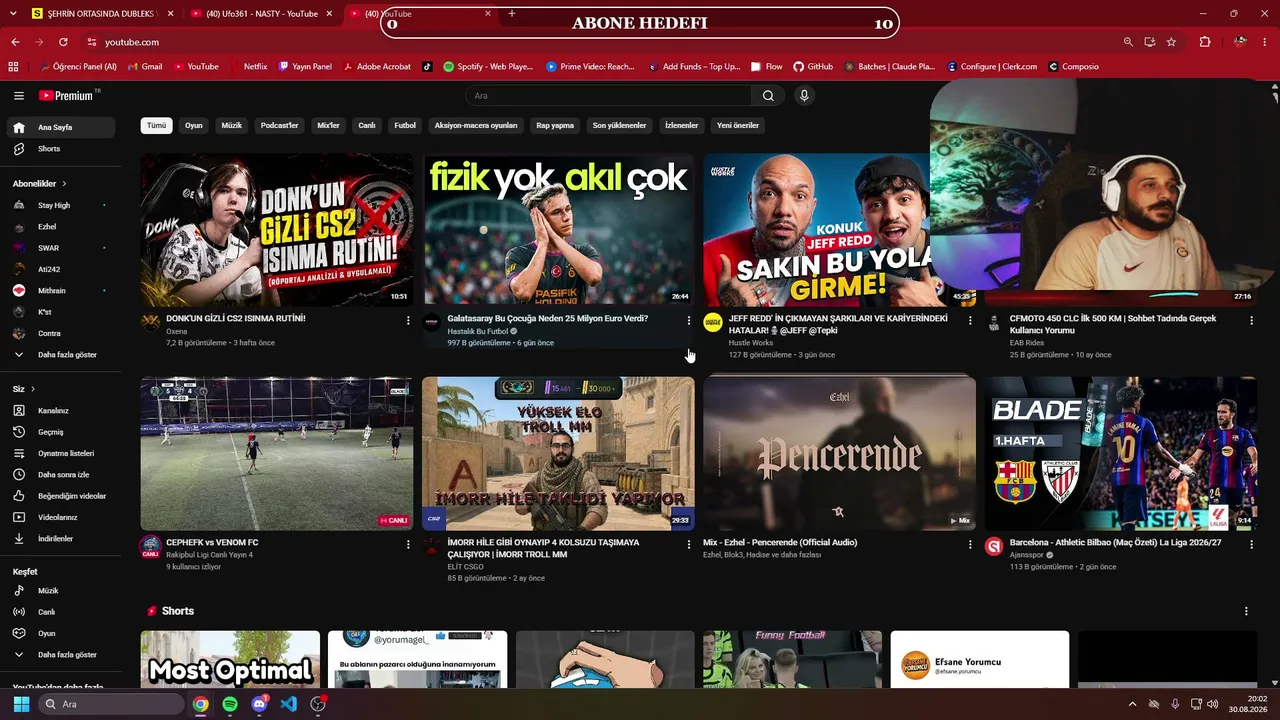Screen dimensions: 1280x720
Task: Bookmark this page with the star
Action: (x=1171, y=42)
